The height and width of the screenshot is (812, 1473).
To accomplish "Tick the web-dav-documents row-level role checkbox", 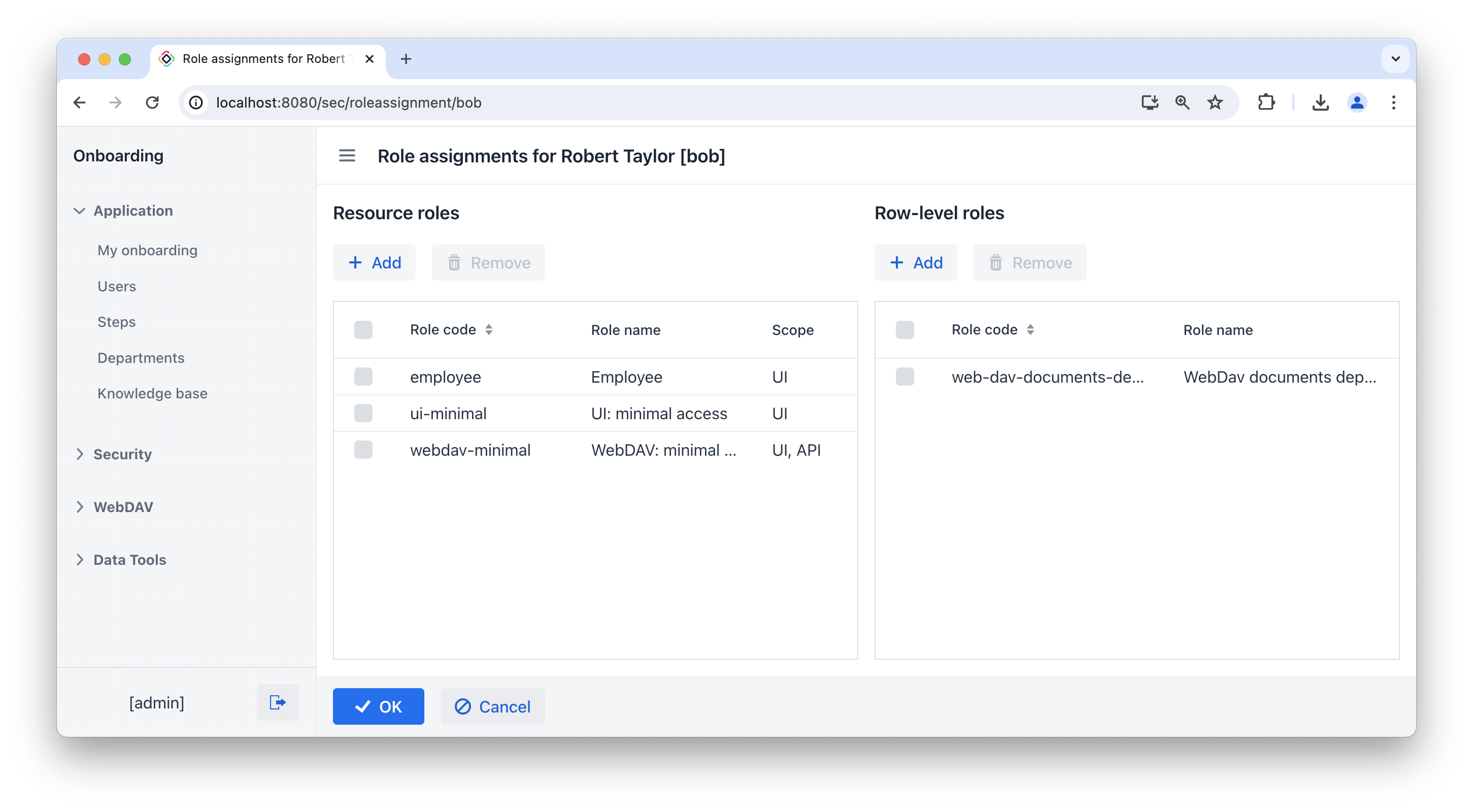I will tap(905, 377).
